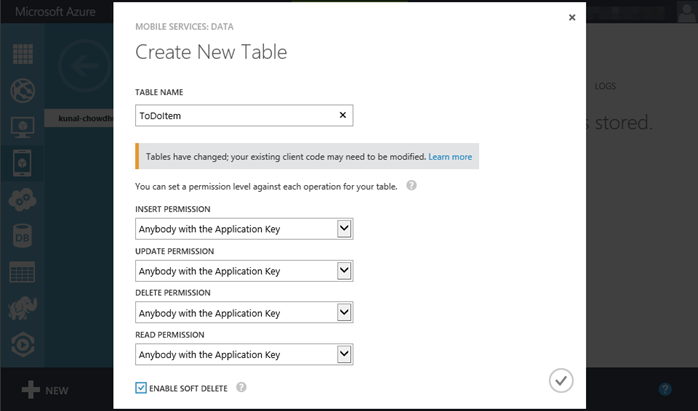Image resolution: width=698 pixels, height=411 pixels.
Task: Click help icon beside Enable Soft Delete
Action: (x=241, y=388)
